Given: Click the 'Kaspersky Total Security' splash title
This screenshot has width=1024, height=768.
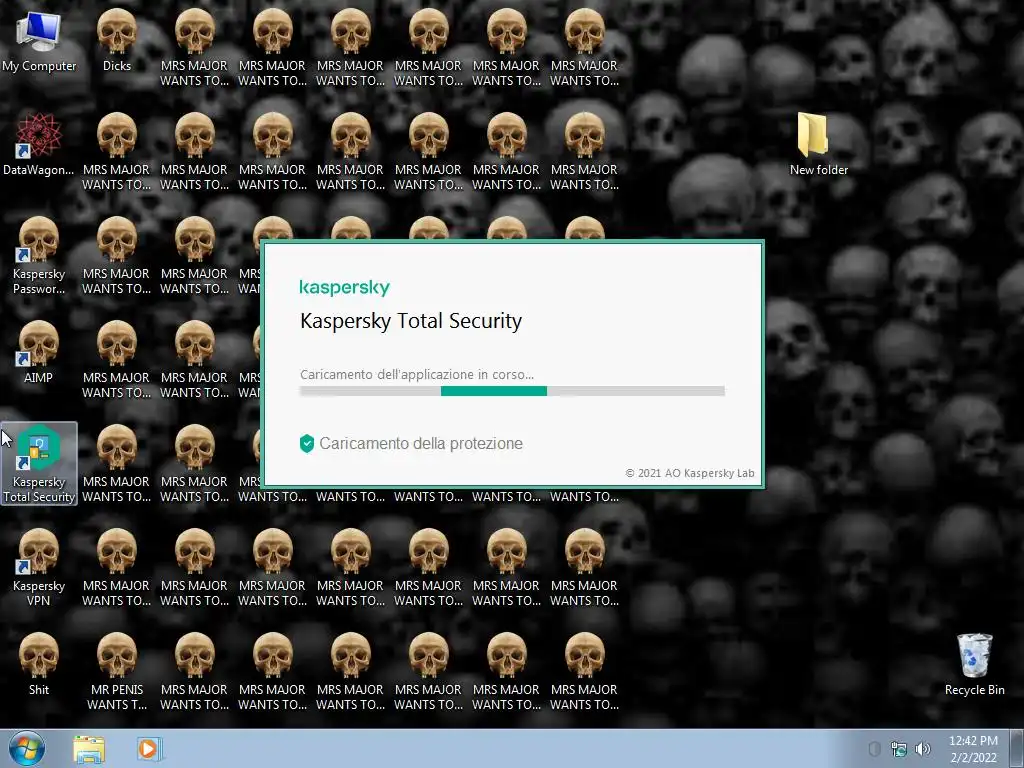Looking at the screenshot, I should click(x=411, y=321).
